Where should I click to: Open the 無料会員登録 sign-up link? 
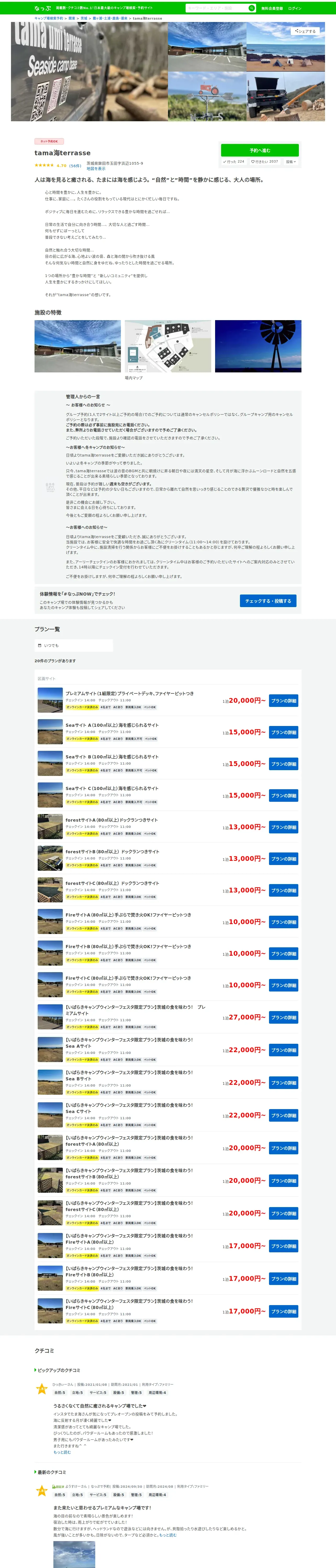click(272, 9)
